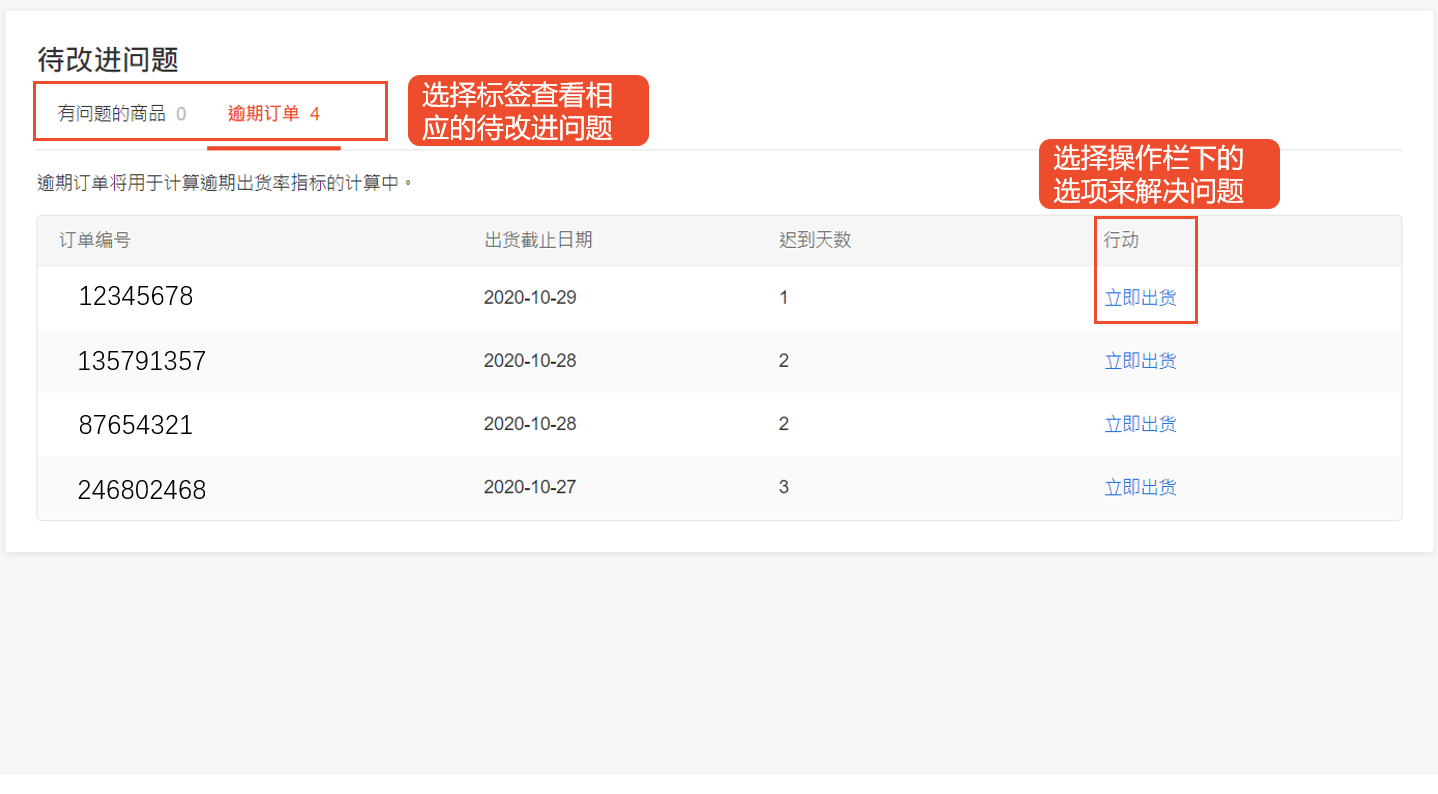Click the 2020-10-28 date for order 135791357
This screenshot has width=1438, height=794.
coord(530,361)
